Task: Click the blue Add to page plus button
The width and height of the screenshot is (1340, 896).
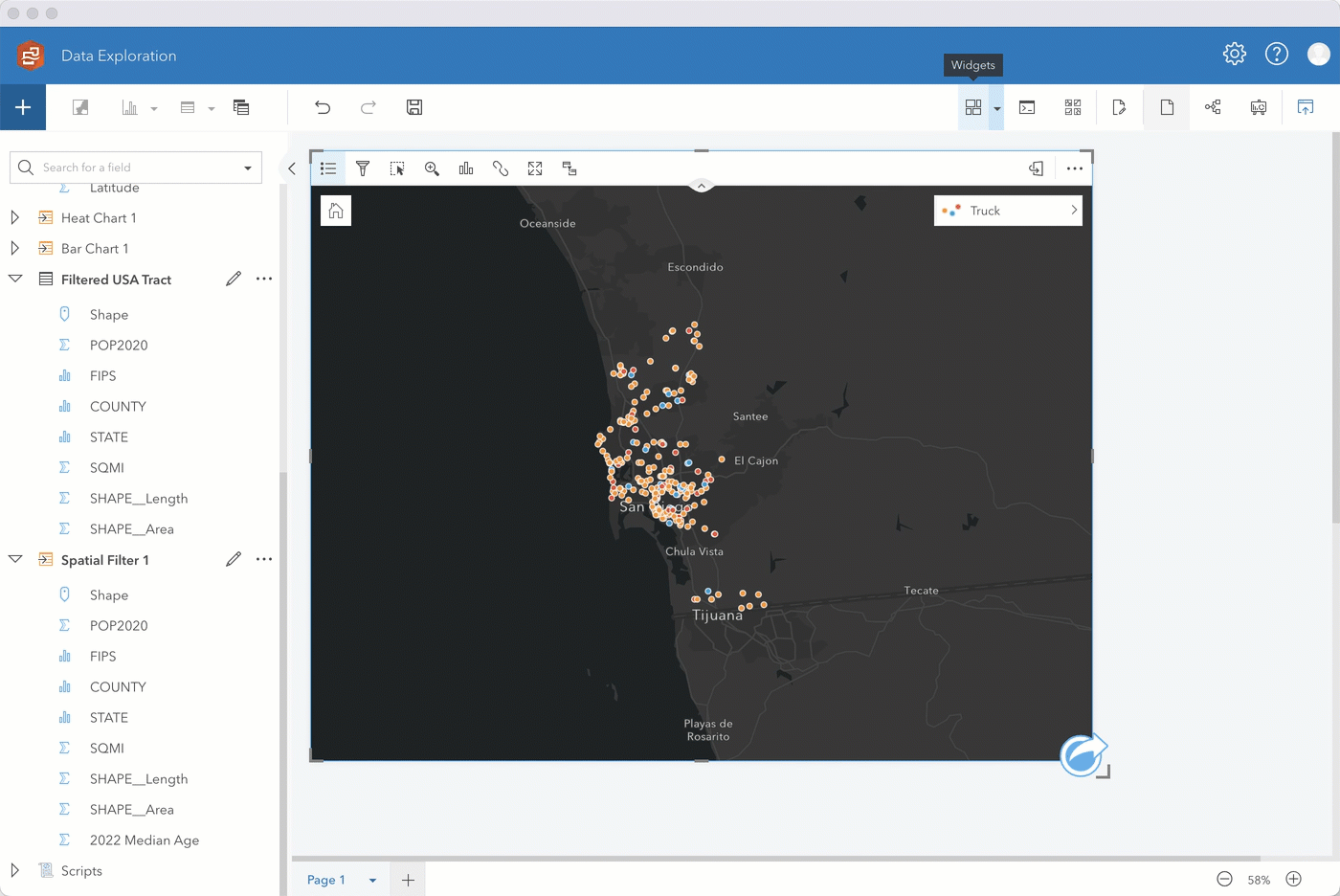Action: pos(23,107)
